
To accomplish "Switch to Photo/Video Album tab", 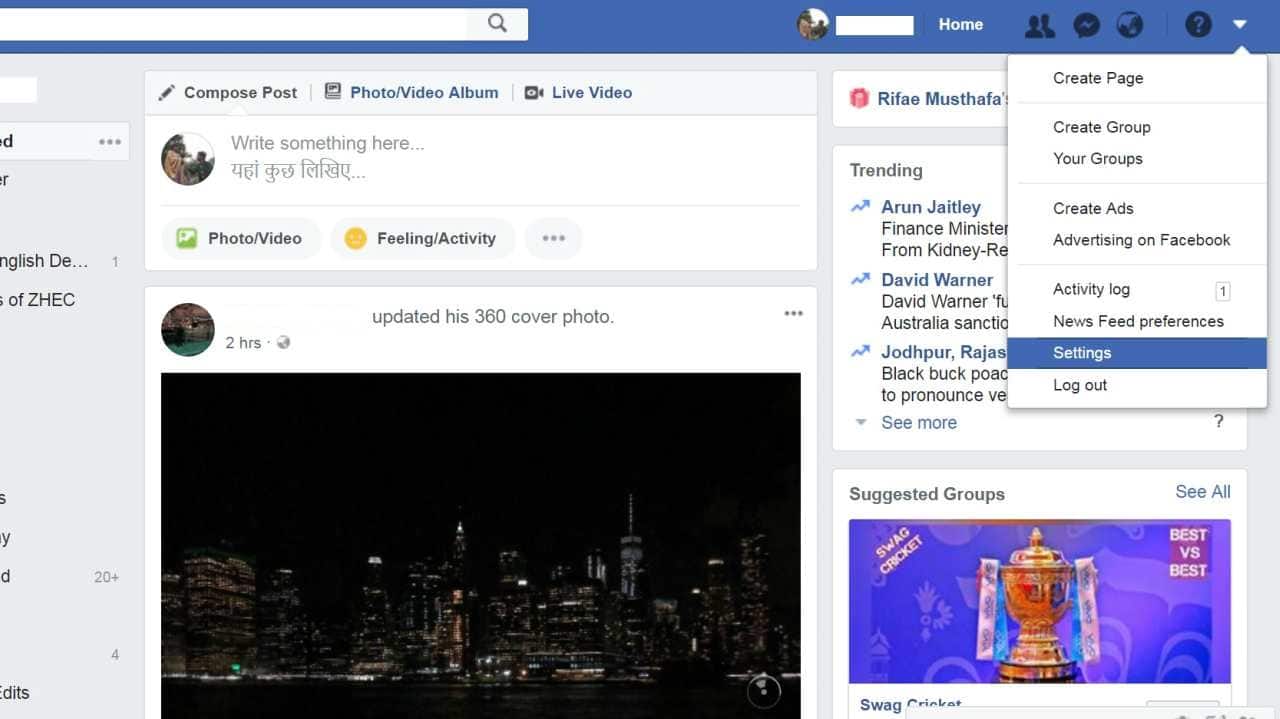I will point(411,92).
